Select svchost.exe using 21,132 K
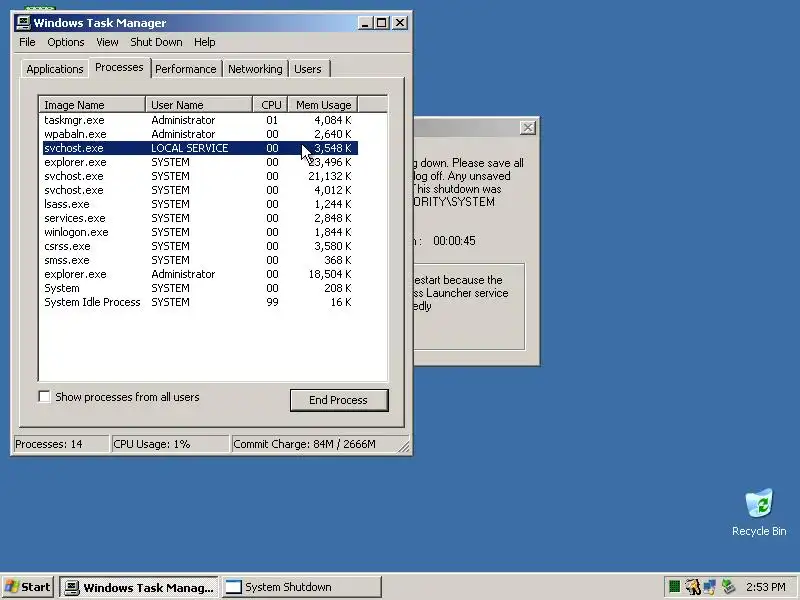This screenshot has height=600, width=800. 200,176
